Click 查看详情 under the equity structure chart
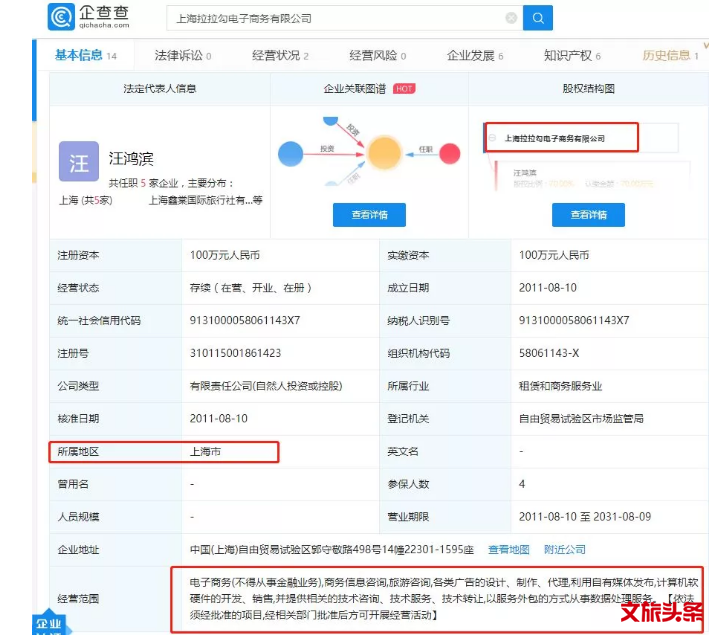Image resolution: width=723 pixels, height=642 pixels. [x=587, y=215]
